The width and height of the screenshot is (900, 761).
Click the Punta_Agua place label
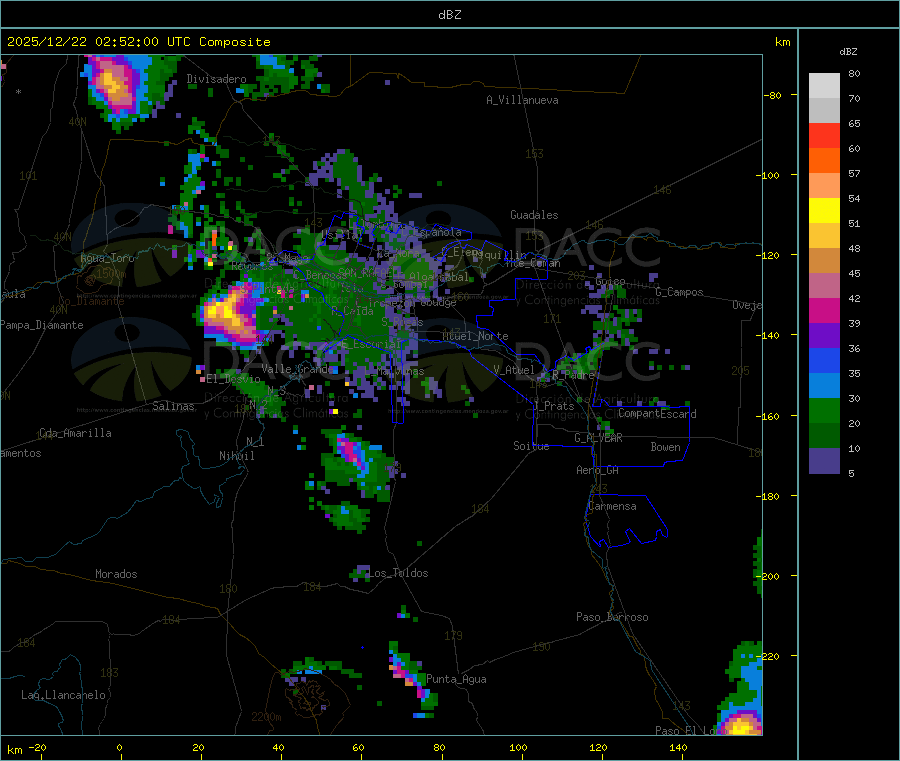[x=456, y=679]
